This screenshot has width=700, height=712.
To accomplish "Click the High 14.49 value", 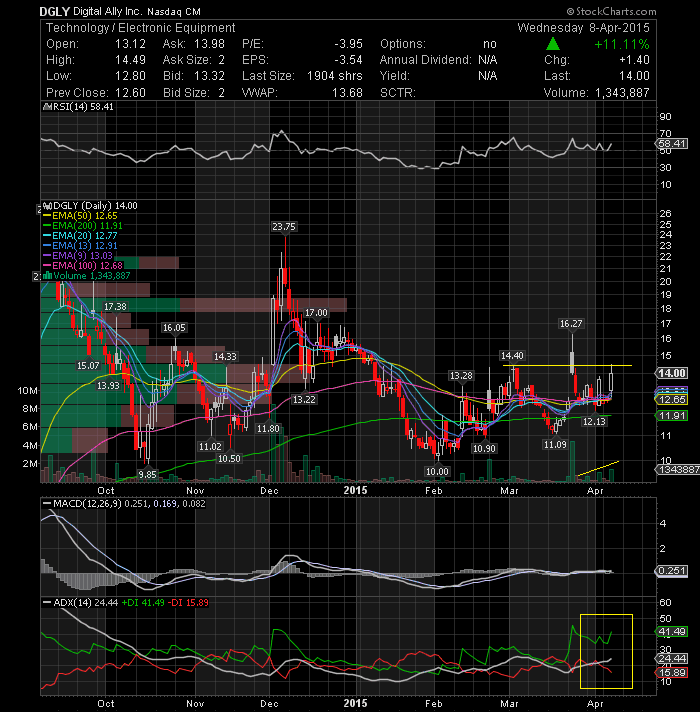I will (130, 60).
